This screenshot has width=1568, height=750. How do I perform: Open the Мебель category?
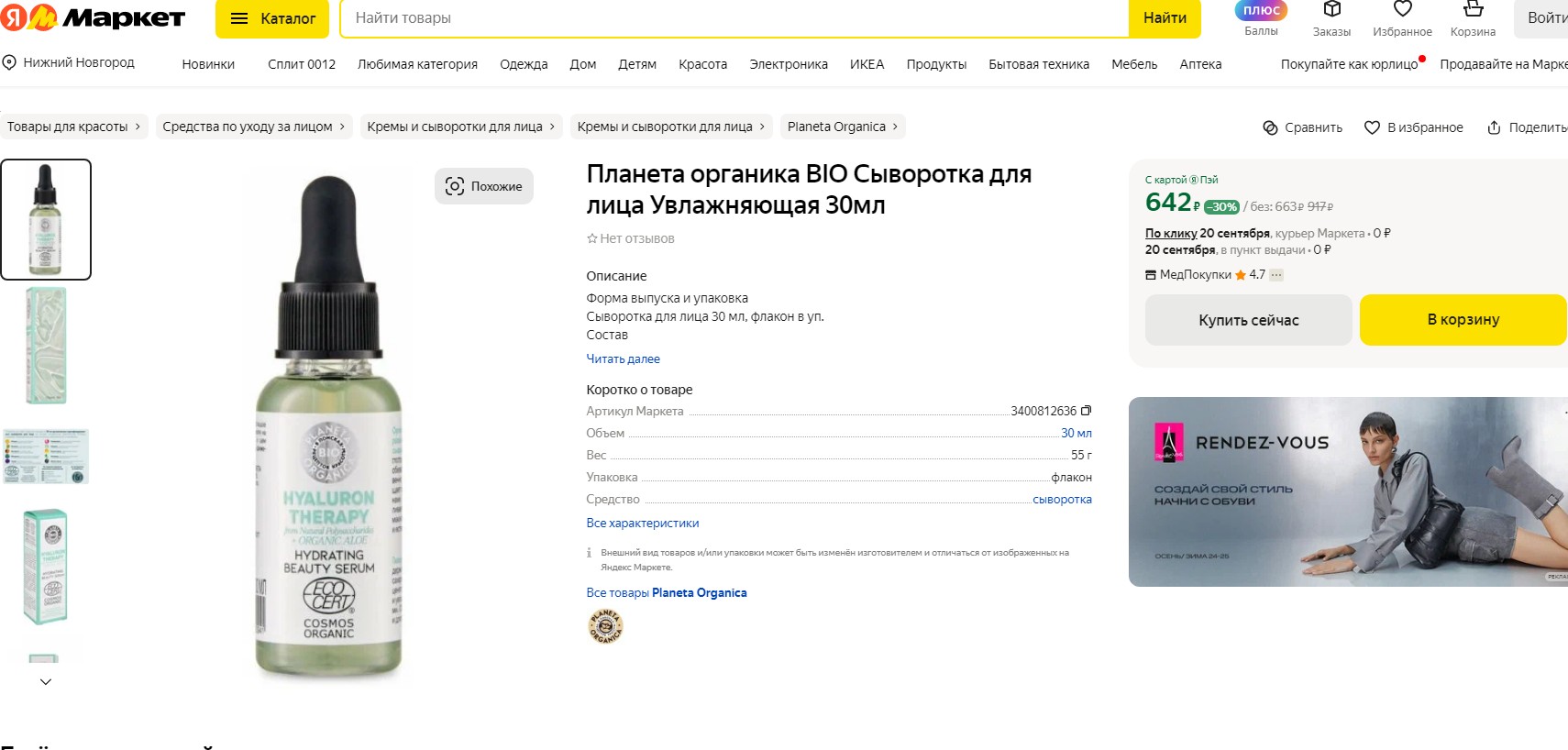coord(1134,64)
